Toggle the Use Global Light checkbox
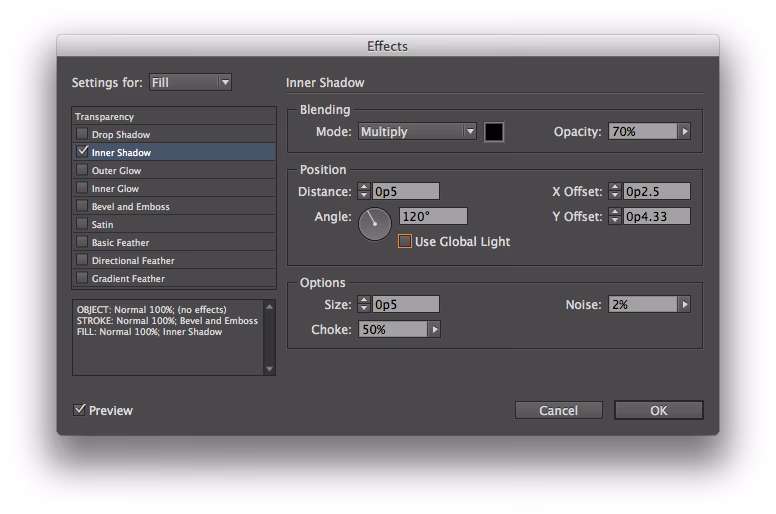Screen dimensions: 776x514 pyautogui.click(x=405, y=241)
